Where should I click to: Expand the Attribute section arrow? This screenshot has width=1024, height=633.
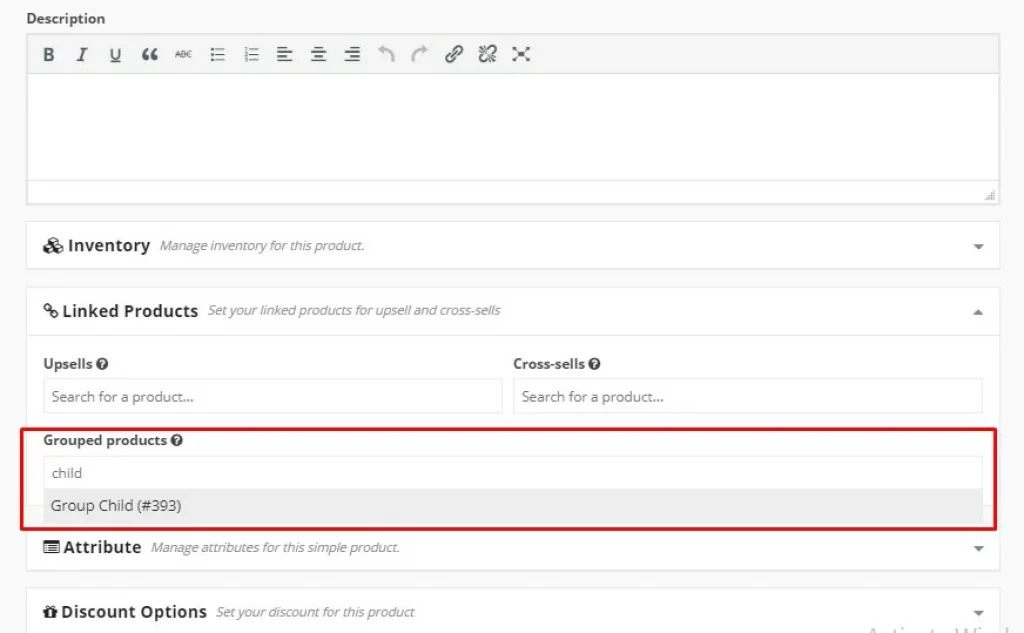coord(978,548)
